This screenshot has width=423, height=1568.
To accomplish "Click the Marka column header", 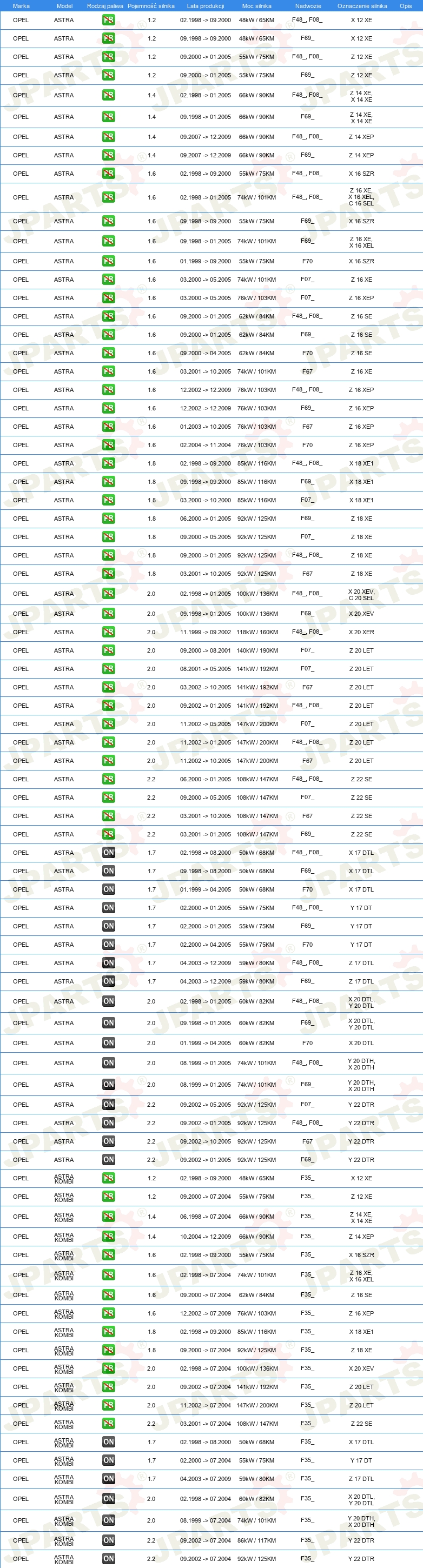I will click(x=21, y=6).
